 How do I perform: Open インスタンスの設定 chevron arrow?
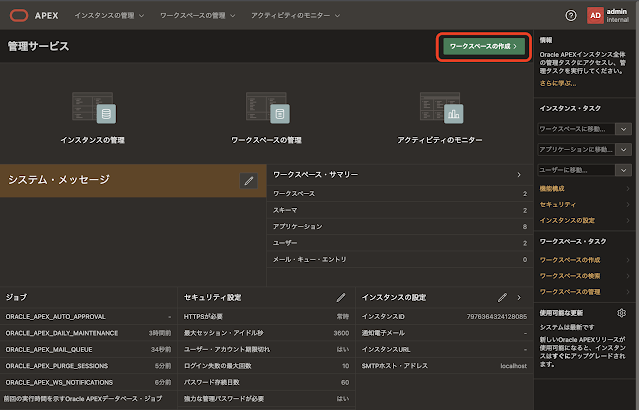[x=519, y=298]
